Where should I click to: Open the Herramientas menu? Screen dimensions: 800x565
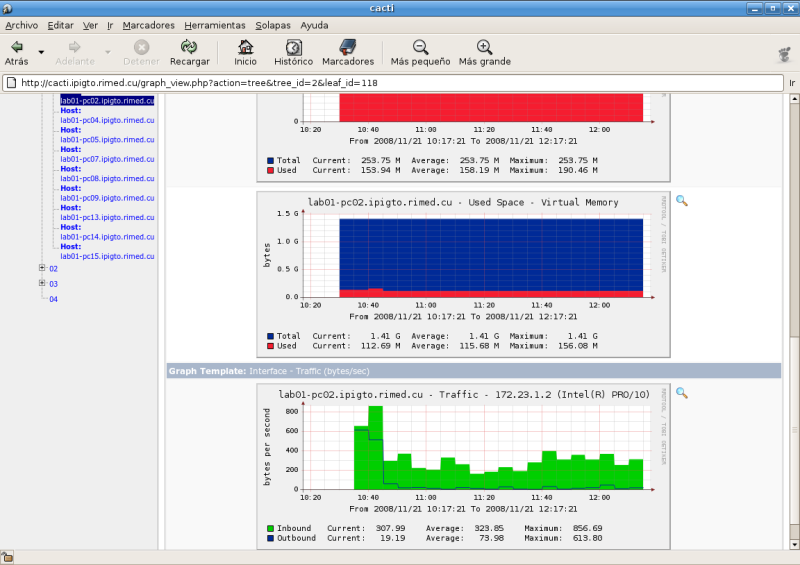pos(215,25)
